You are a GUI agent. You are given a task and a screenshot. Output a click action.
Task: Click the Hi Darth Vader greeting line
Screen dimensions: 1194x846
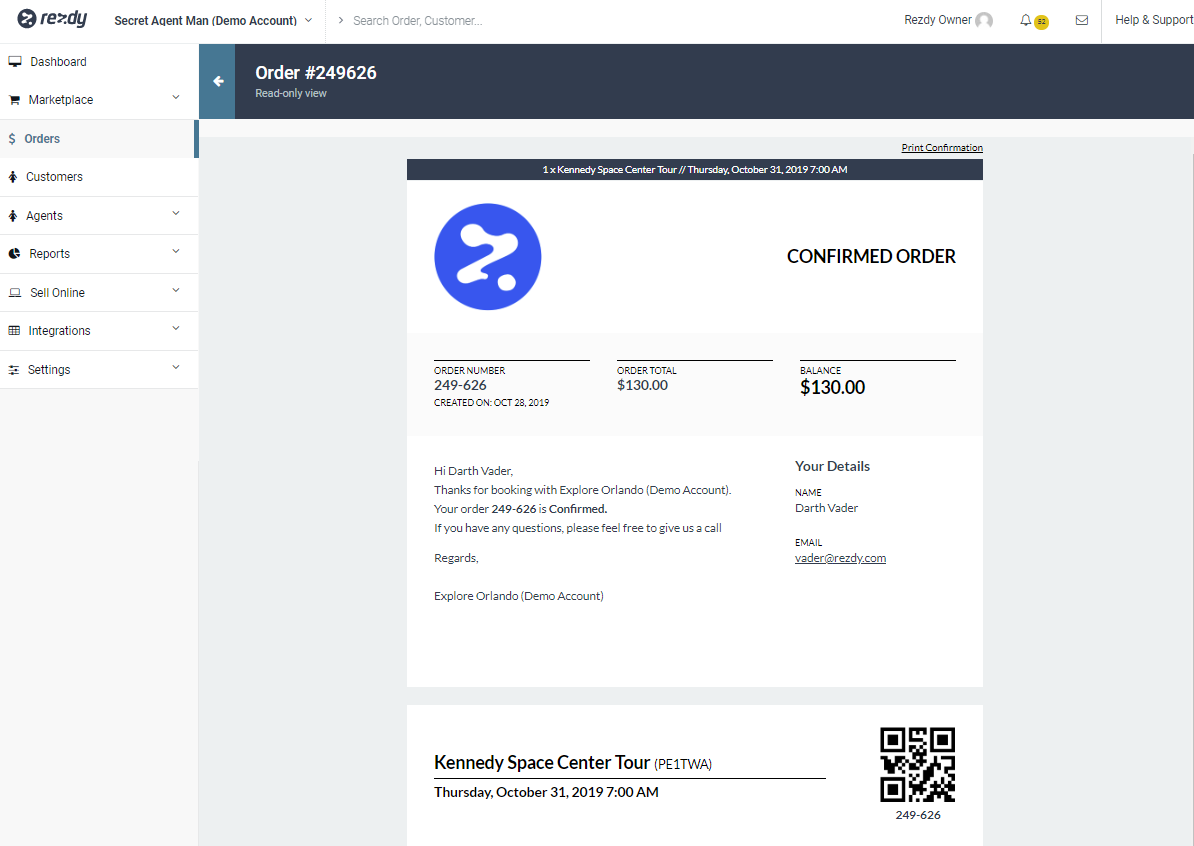pyautogui.click(x=474, y=471)
